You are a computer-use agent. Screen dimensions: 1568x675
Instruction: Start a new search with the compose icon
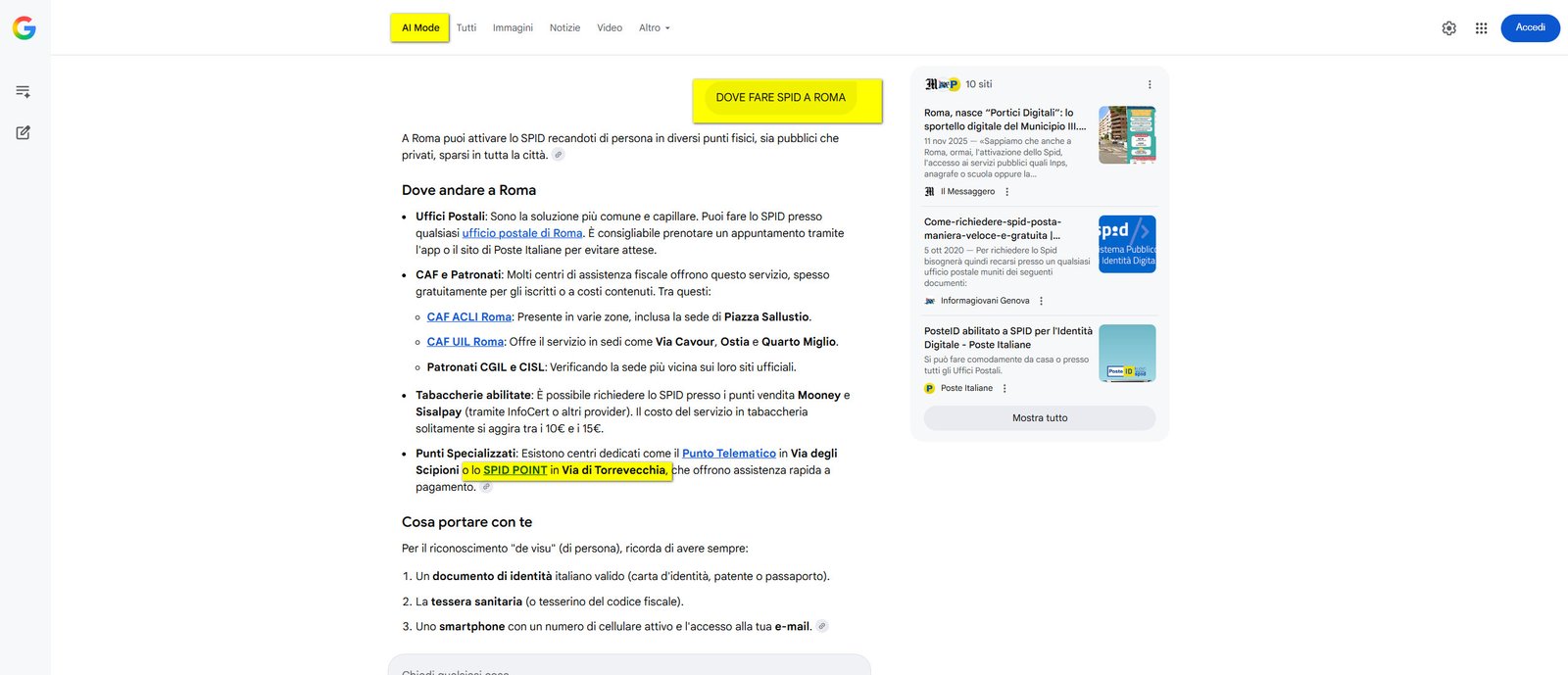(23, 132)
